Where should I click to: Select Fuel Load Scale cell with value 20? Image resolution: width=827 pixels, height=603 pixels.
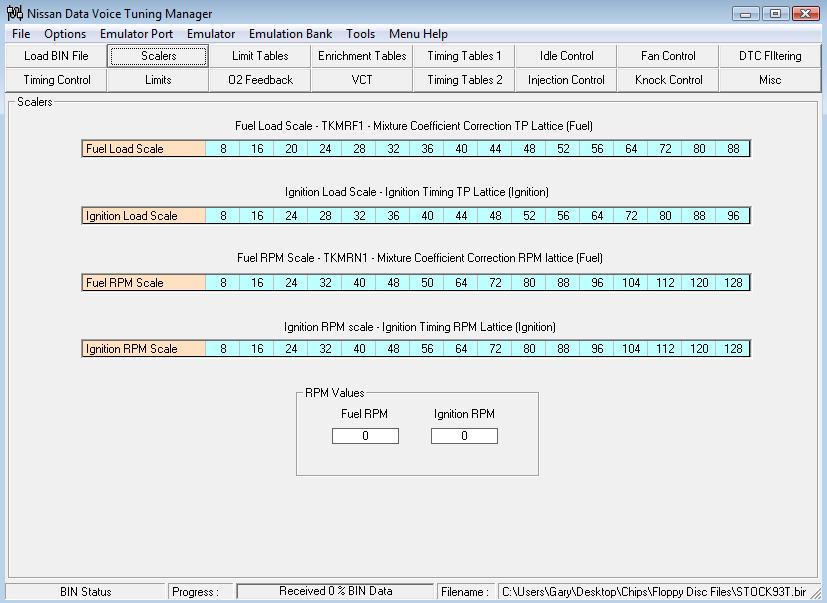(x=291, y=149)
